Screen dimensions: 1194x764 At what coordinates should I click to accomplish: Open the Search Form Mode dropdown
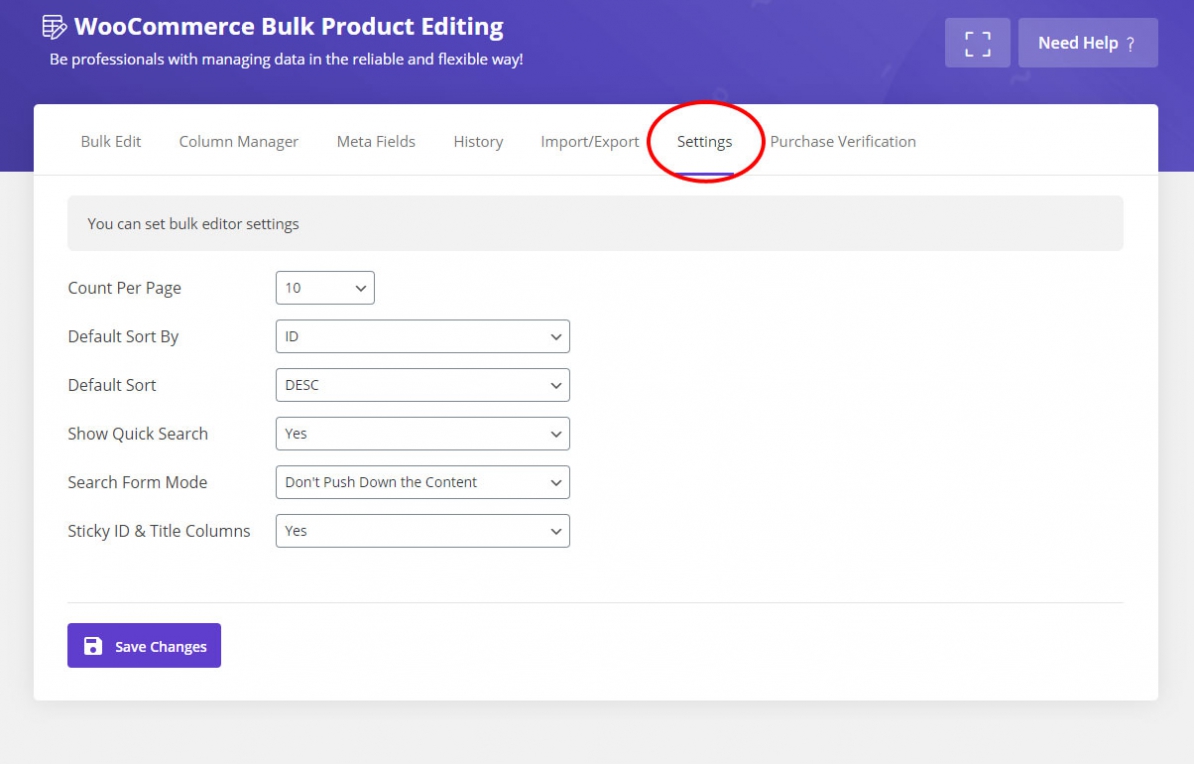click(x=422, y=482)
